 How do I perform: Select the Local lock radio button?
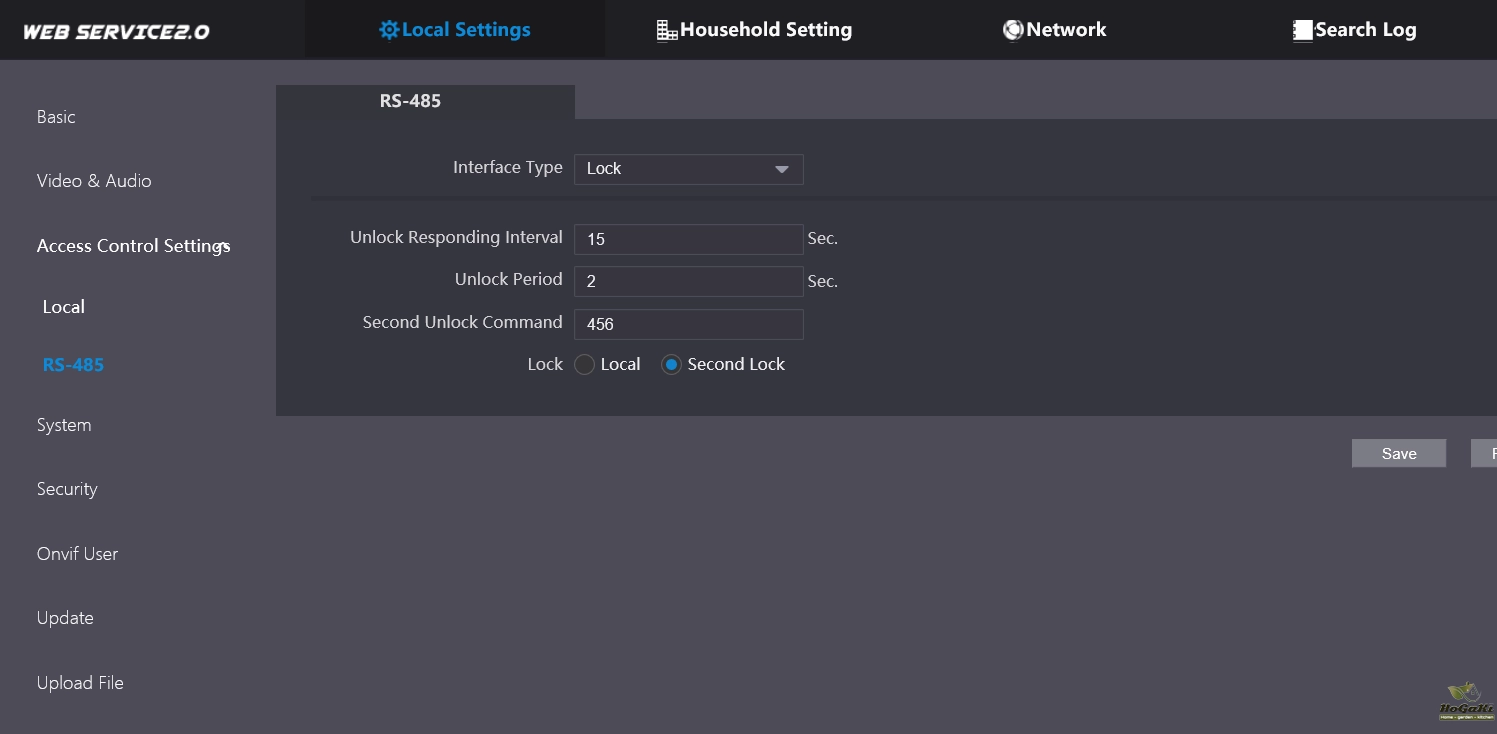tap(585, 365)
